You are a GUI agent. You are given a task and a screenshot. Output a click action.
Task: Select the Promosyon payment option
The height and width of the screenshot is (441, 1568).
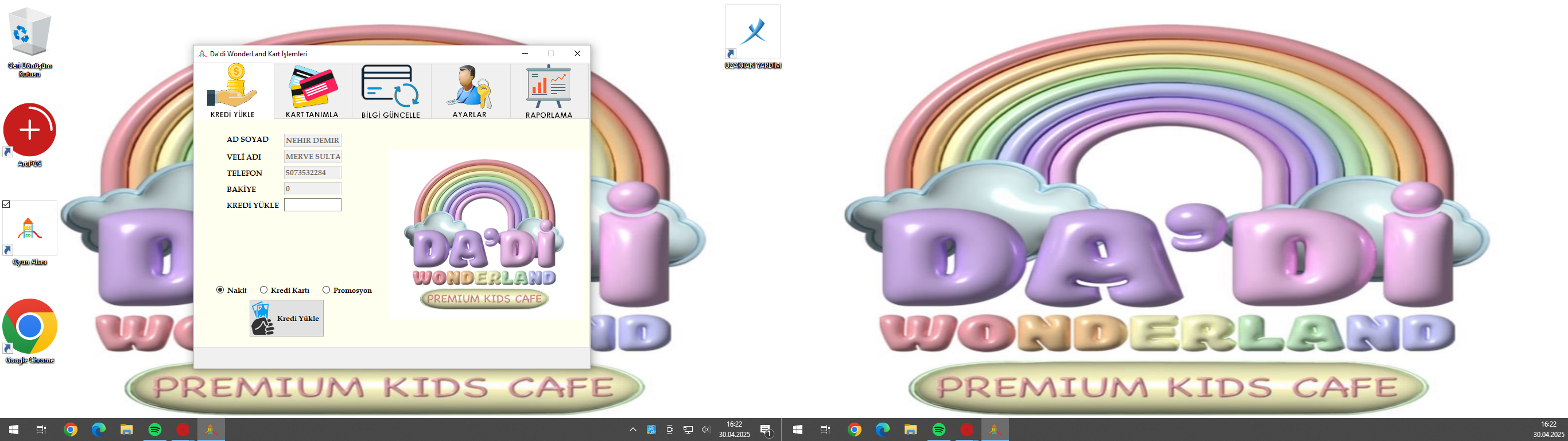coord(326,290)
